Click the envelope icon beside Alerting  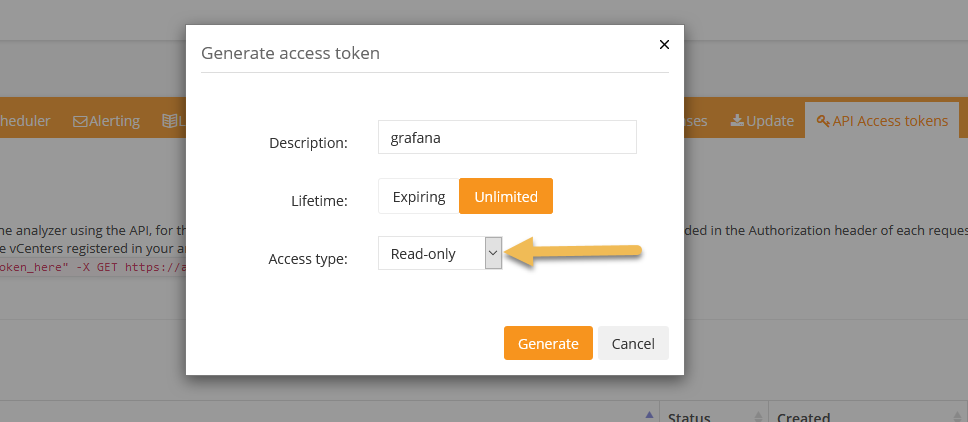point(80,122)
